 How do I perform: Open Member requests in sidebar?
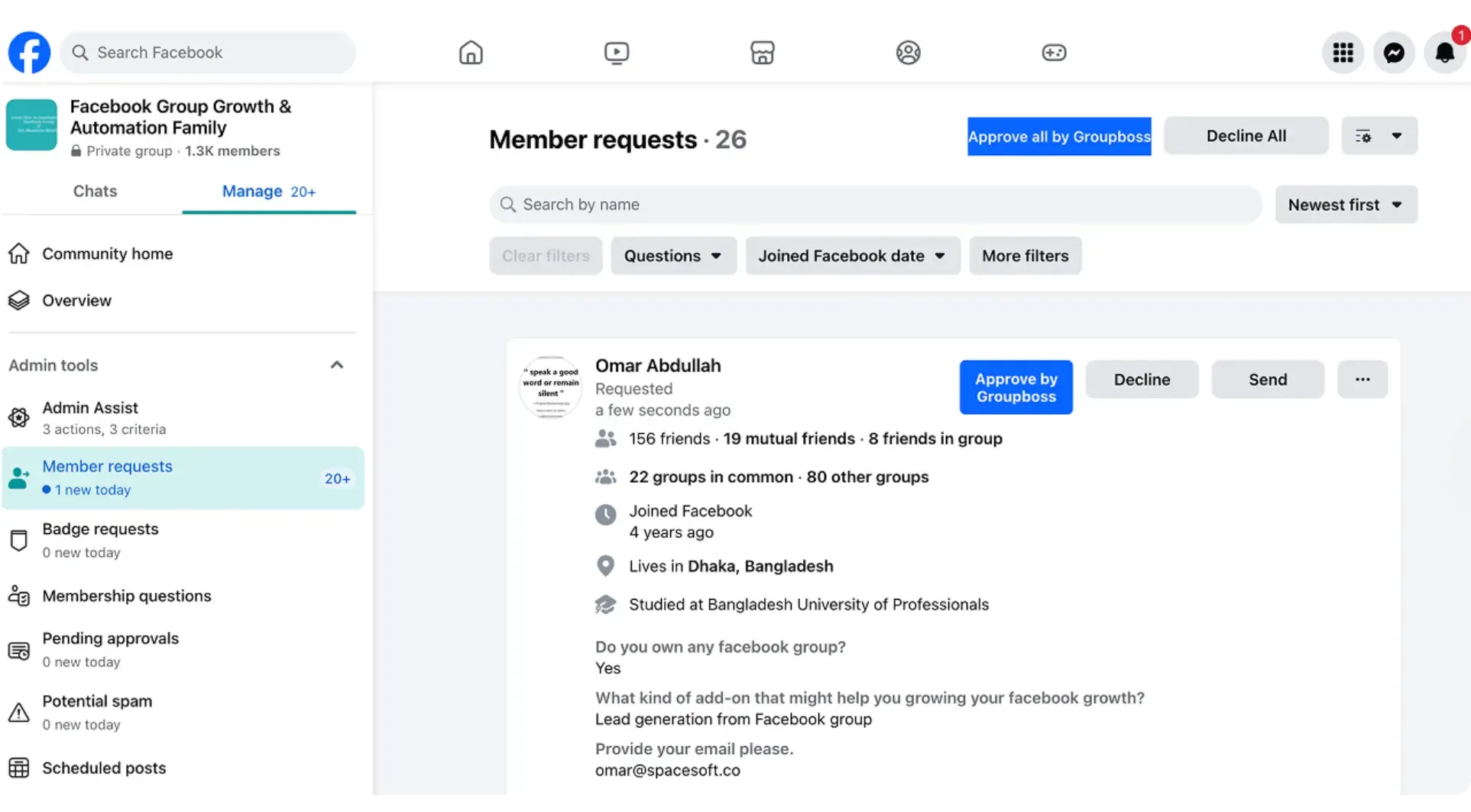coord(182,478)
